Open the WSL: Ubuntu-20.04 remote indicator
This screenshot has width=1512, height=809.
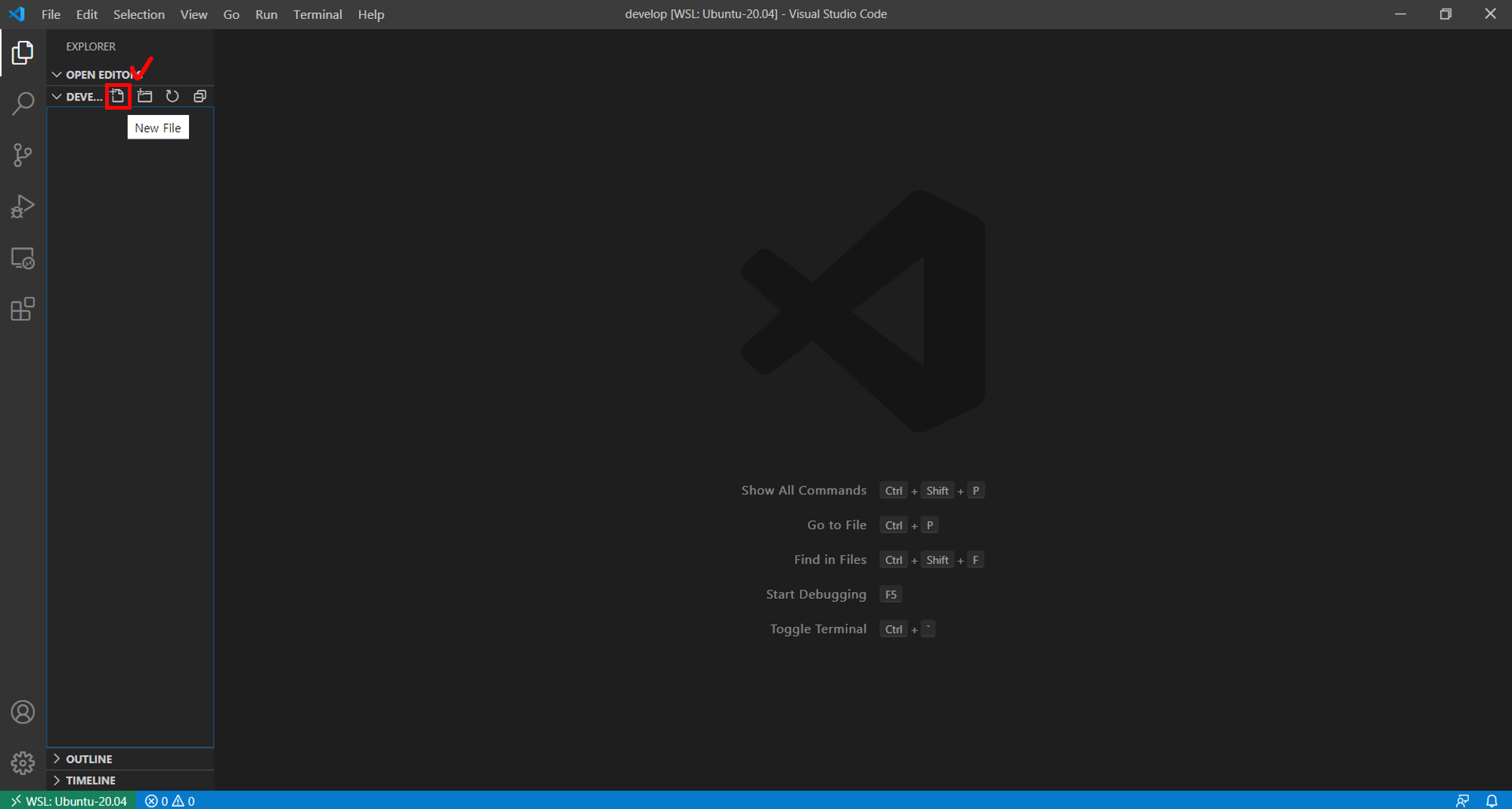click(69, 801)
